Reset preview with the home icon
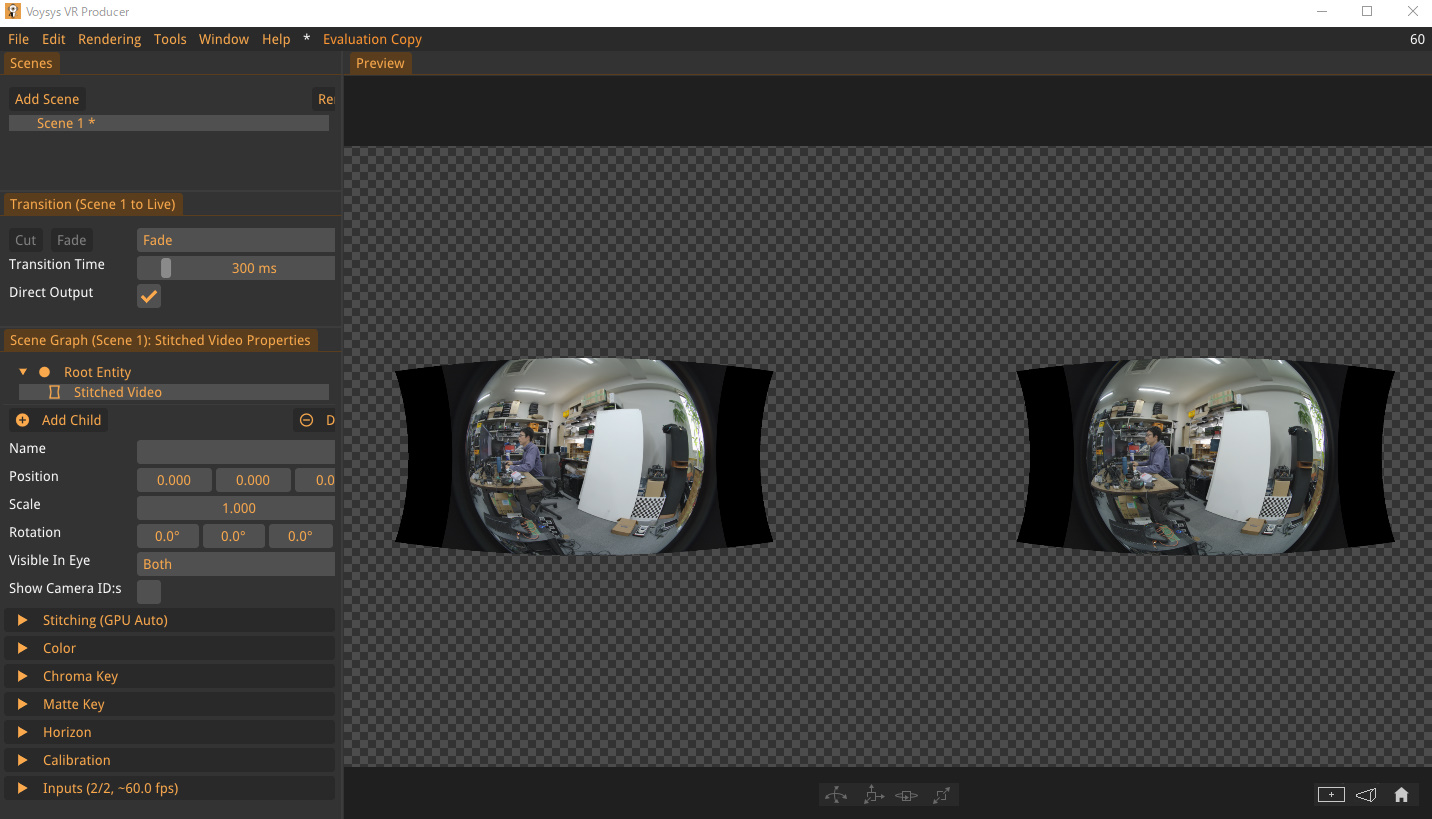 pyautogui.click(x=1401, y=795)
